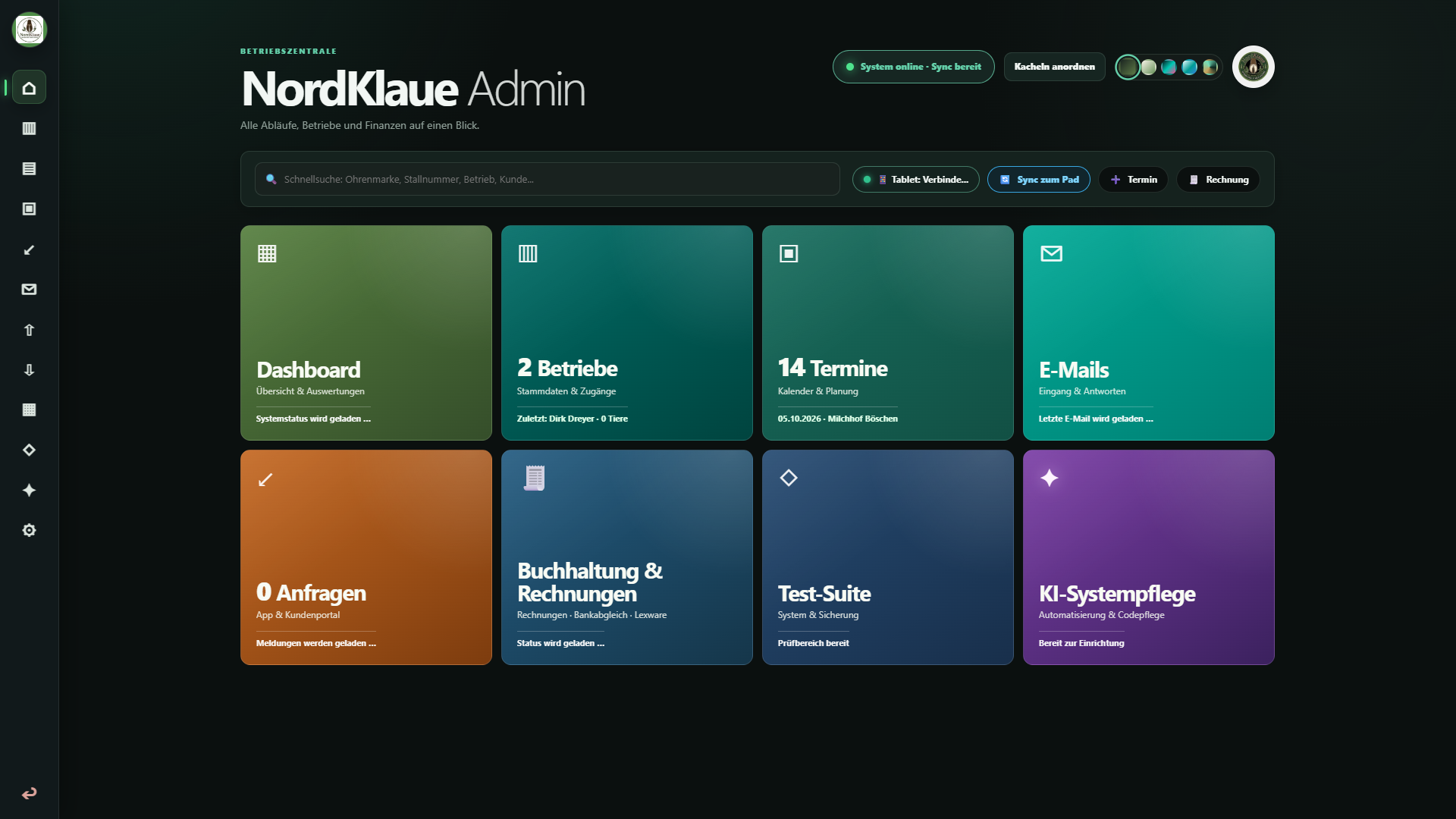Image resolution: width=1456 pixels, height=819 pixels.
Task: Select the teal-purple theme swatch
Action: tap(1169, 67)
